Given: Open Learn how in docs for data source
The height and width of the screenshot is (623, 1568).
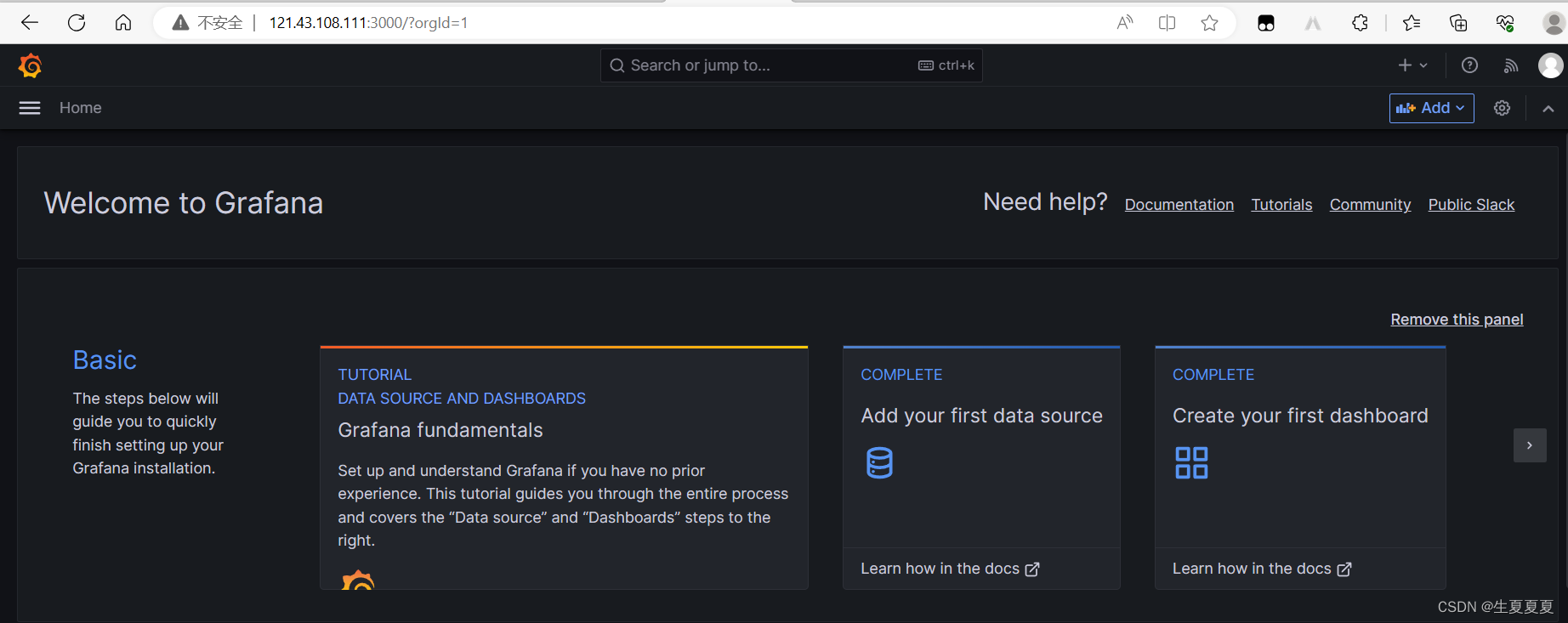Looking at the screenshot, I should (x=950, y=569).
